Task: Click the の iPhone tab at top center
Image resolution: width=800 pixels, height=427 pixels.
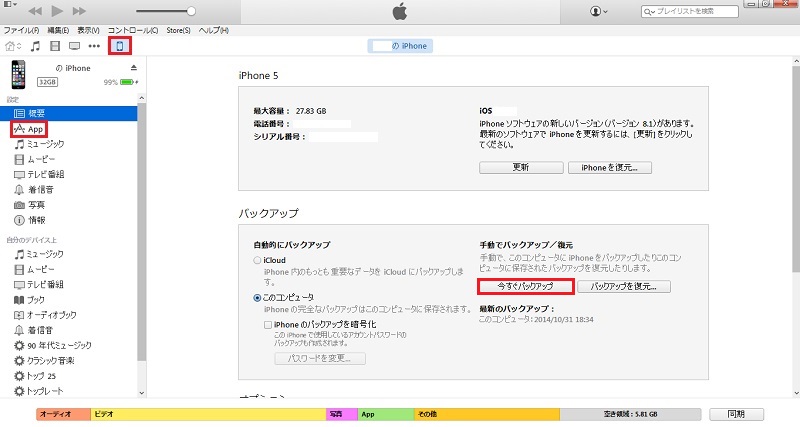Action: pos(400,46)
